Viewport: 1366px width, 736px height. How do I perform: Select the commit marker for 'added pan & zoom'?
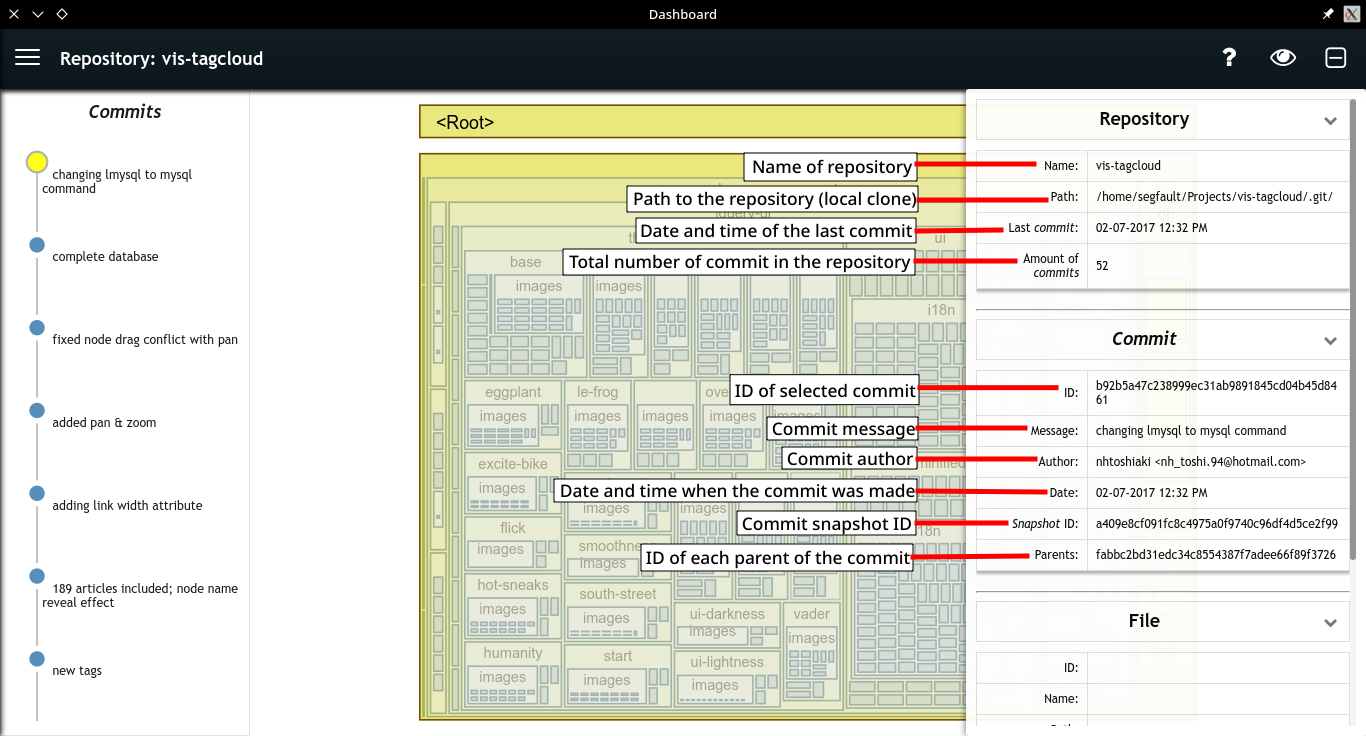(37, 410)
